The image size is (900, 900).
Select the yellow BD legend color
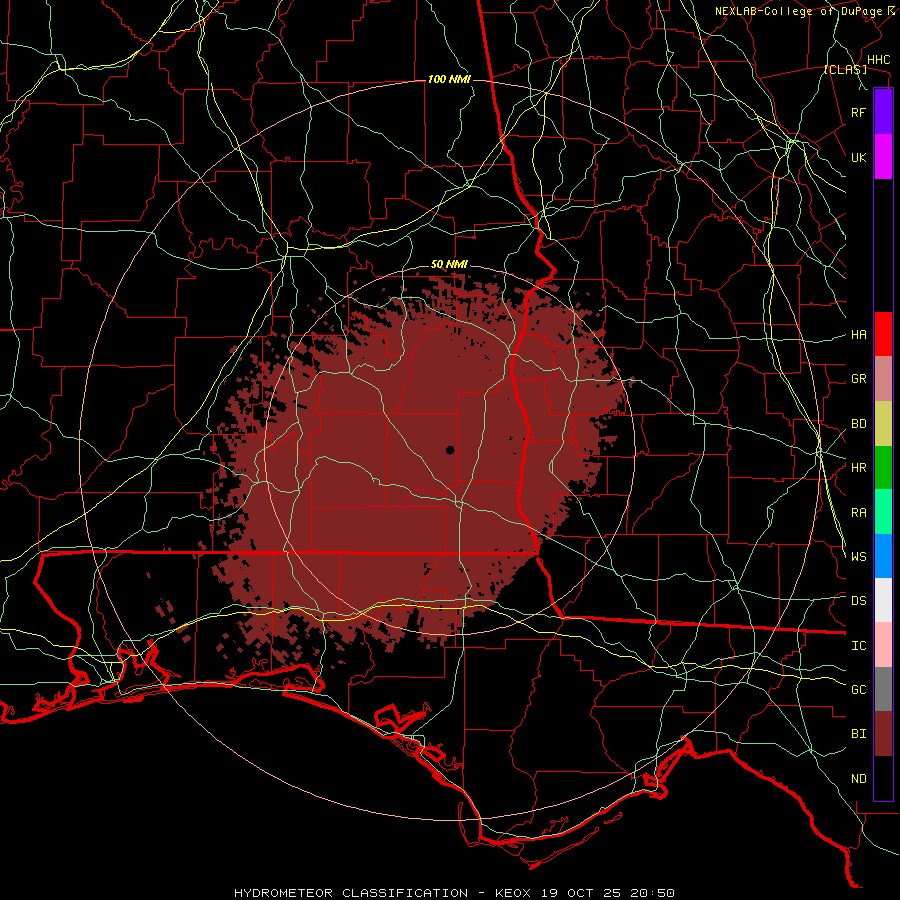pos(883,424)
